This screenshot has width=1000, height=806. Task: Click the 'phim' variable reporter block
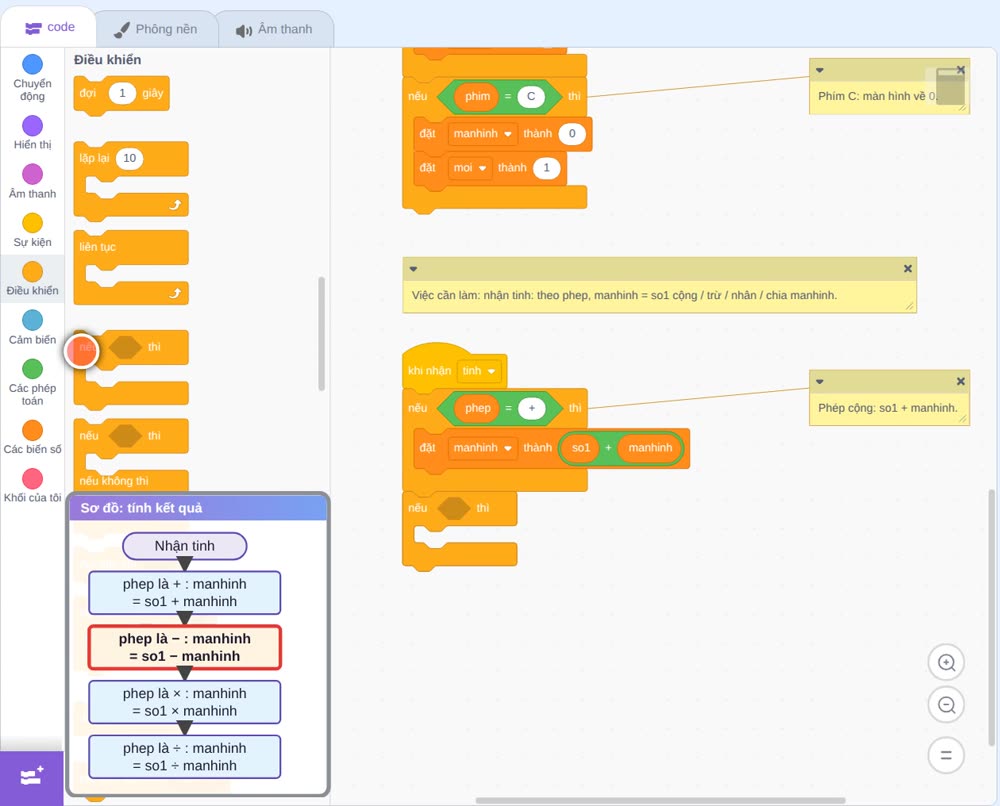click(477, 97)
